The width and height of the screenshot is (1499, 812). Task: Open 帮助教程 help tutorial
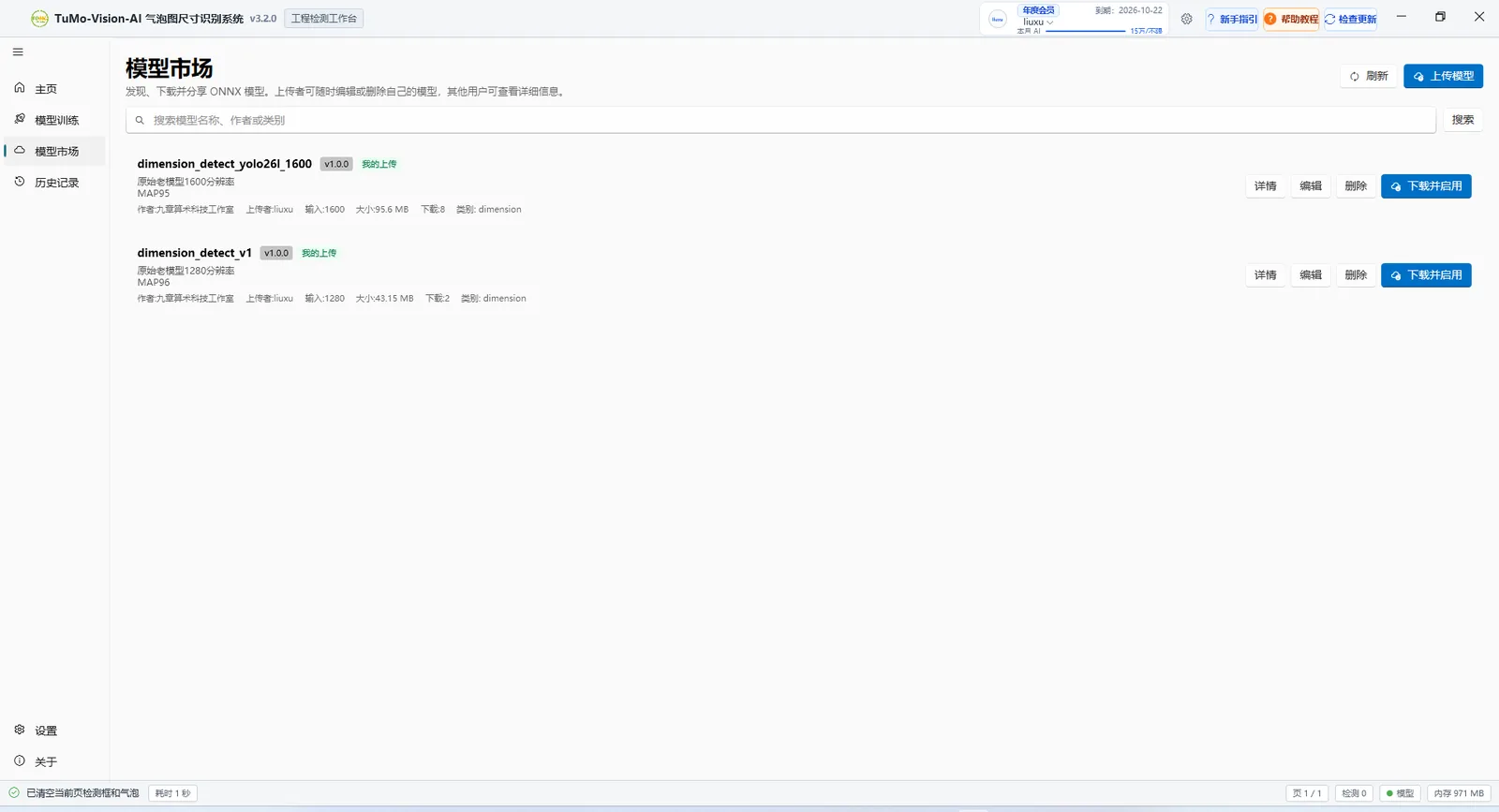click(x=1291, y=19)
